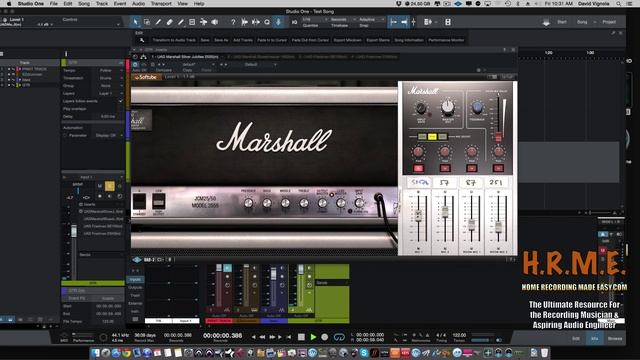
Task: Click the macro wrench icon
Action: (142, 40)
